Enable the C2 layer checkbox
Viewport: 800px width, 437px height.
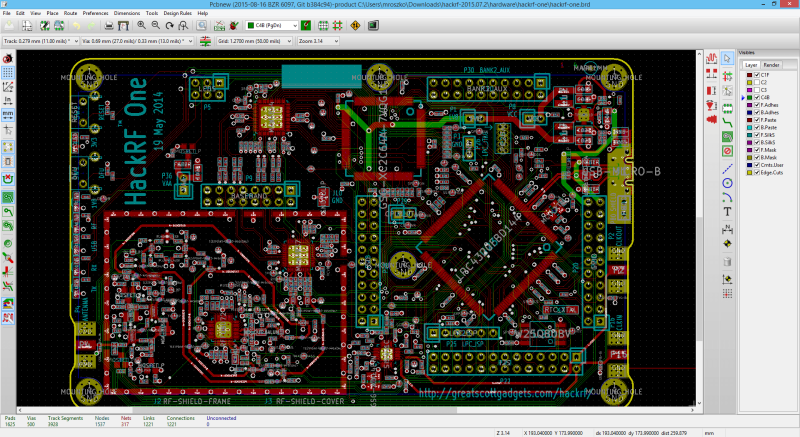point(757,82)
